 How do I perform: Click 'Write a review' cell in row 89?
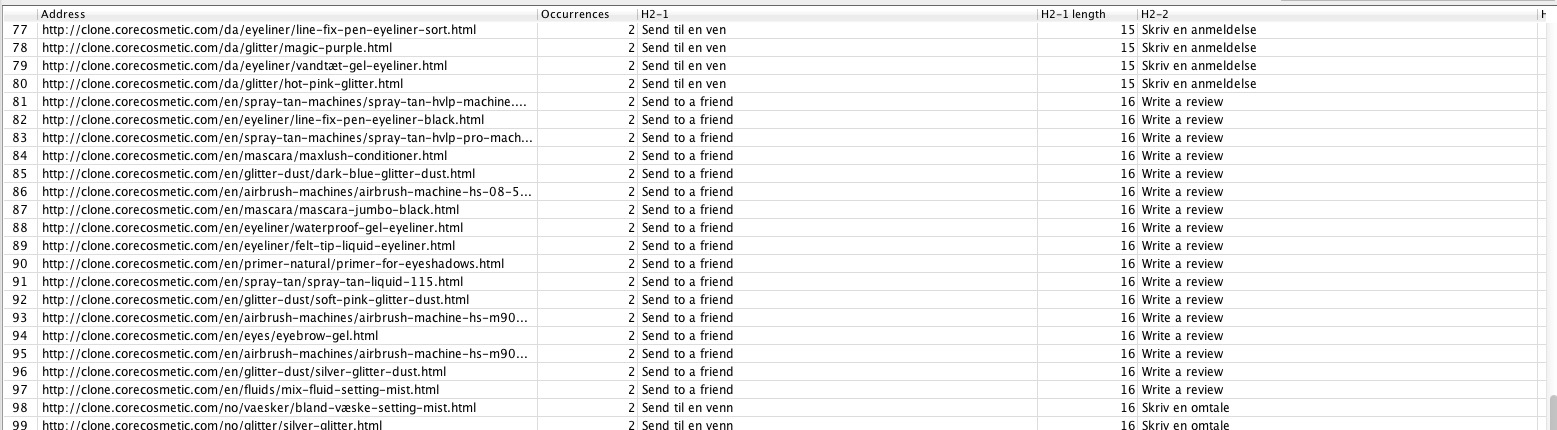1182,246
